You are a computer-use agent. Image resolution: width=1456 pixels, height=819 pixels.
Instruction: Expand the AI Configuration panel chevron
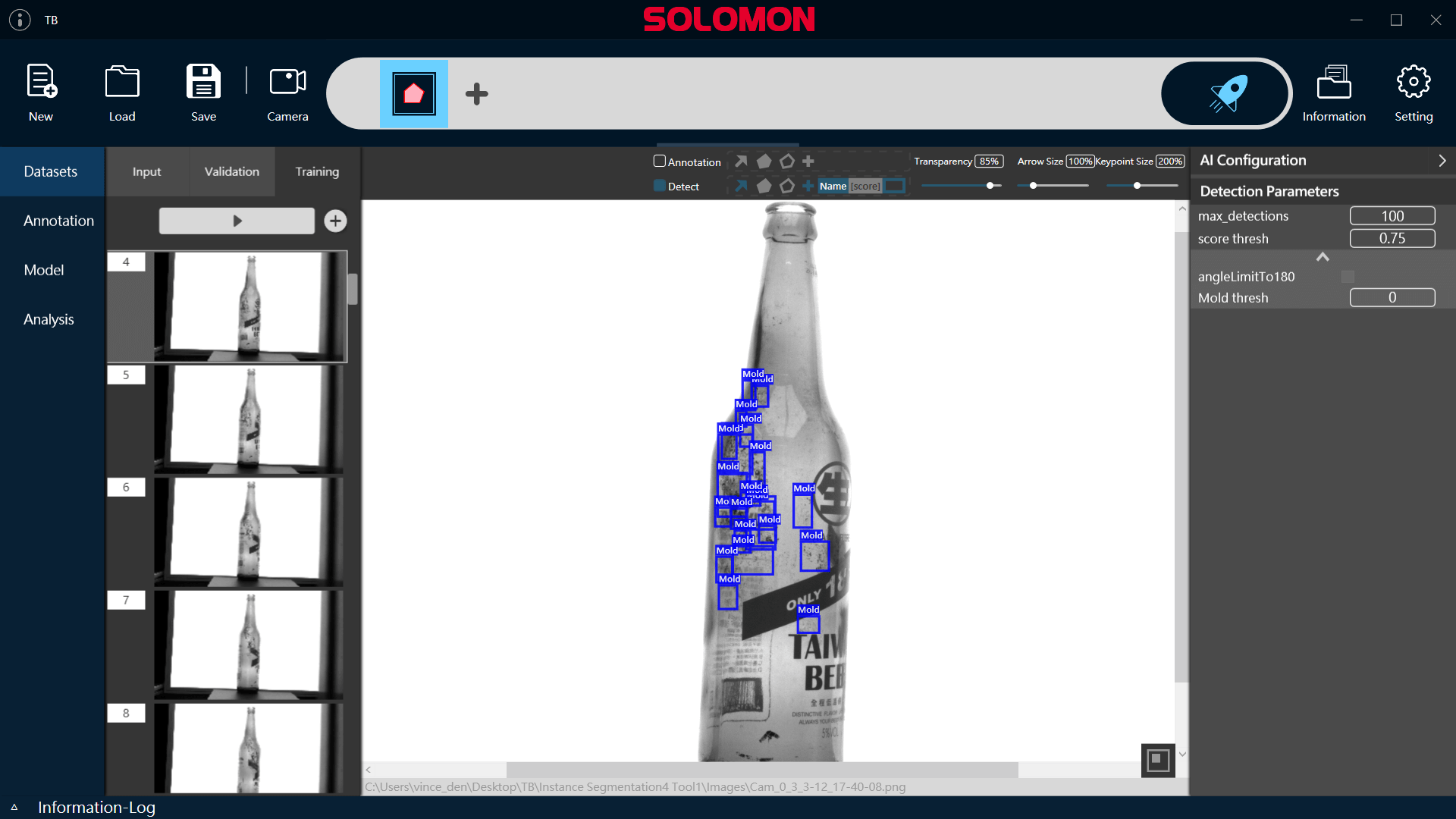pos(1442,161)
